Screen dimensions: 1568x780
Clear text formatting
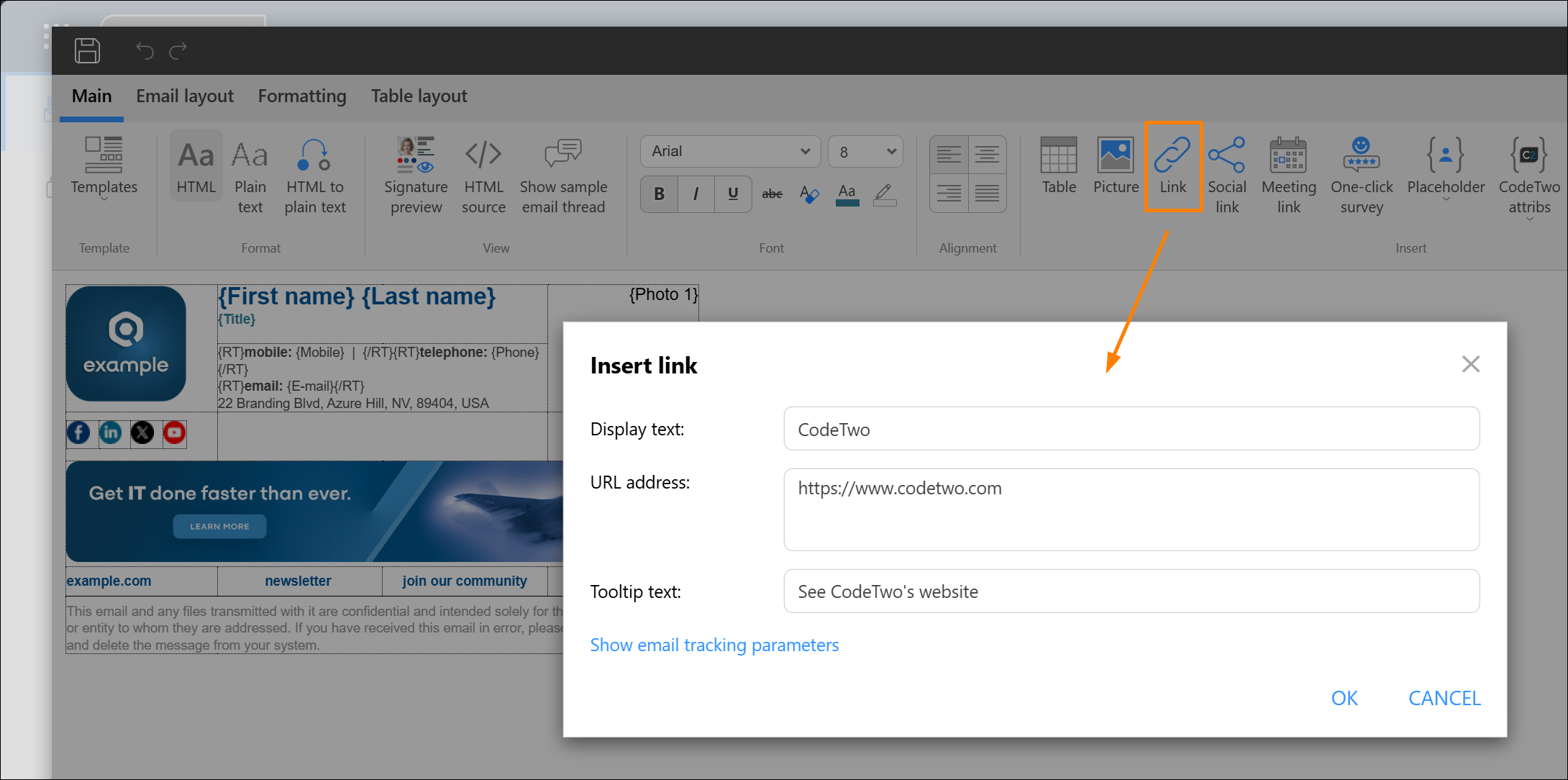pos(809,194)
